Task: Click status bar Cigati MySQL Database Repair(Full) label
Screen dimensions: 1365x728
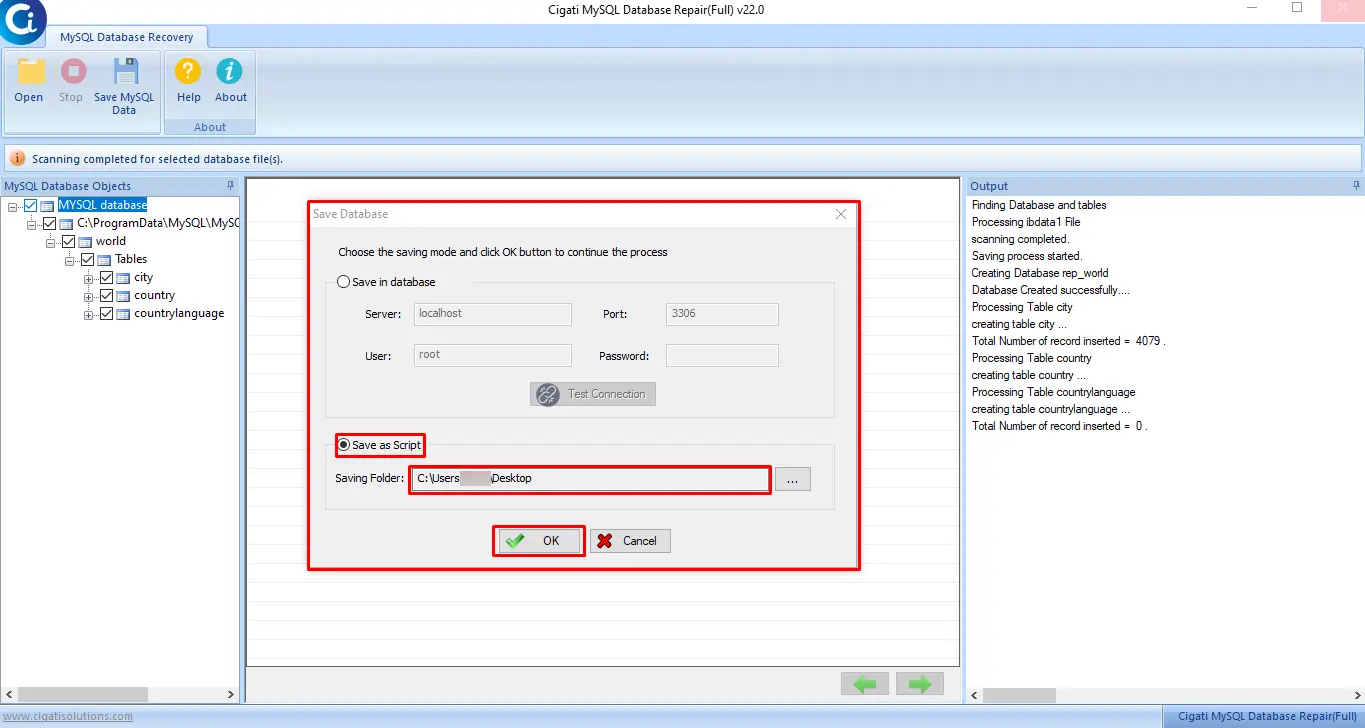Action: [1269, 716]
